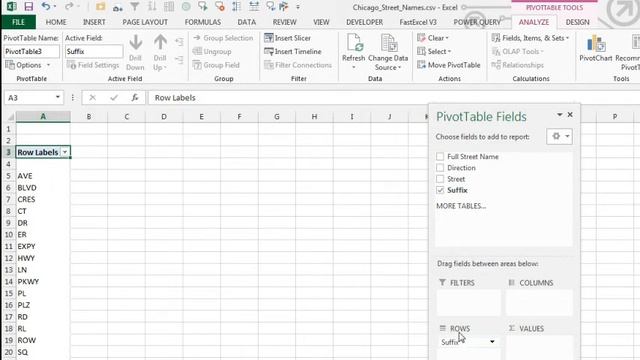The width and height of the screenshot is (640, 360).
Task: Click Filter Connections
Action: pos(298,65)
